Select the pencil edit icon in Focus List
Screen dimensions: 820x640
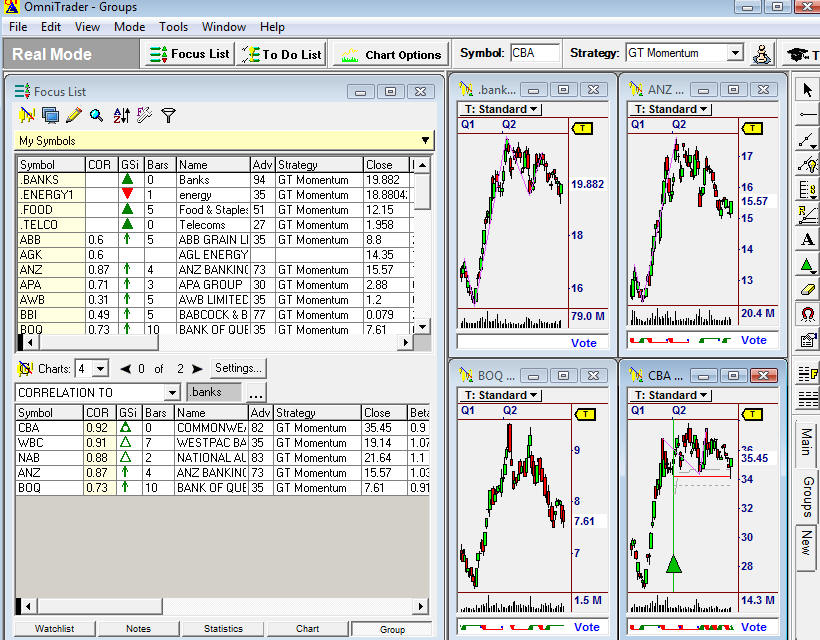tap(74, 115)
